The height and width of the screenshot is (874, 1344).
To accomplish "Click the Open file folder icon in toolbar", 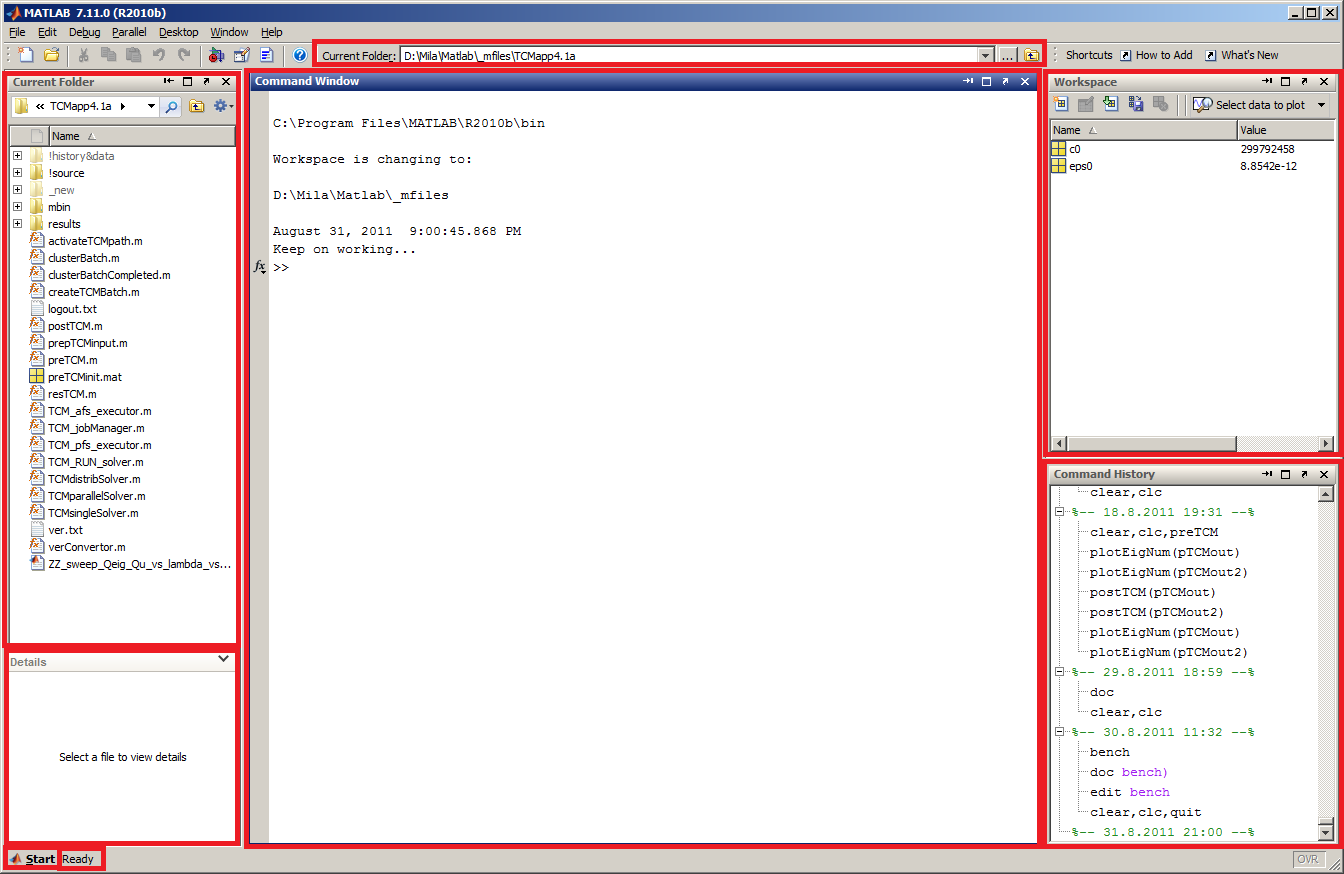I will tap(51, 55).
